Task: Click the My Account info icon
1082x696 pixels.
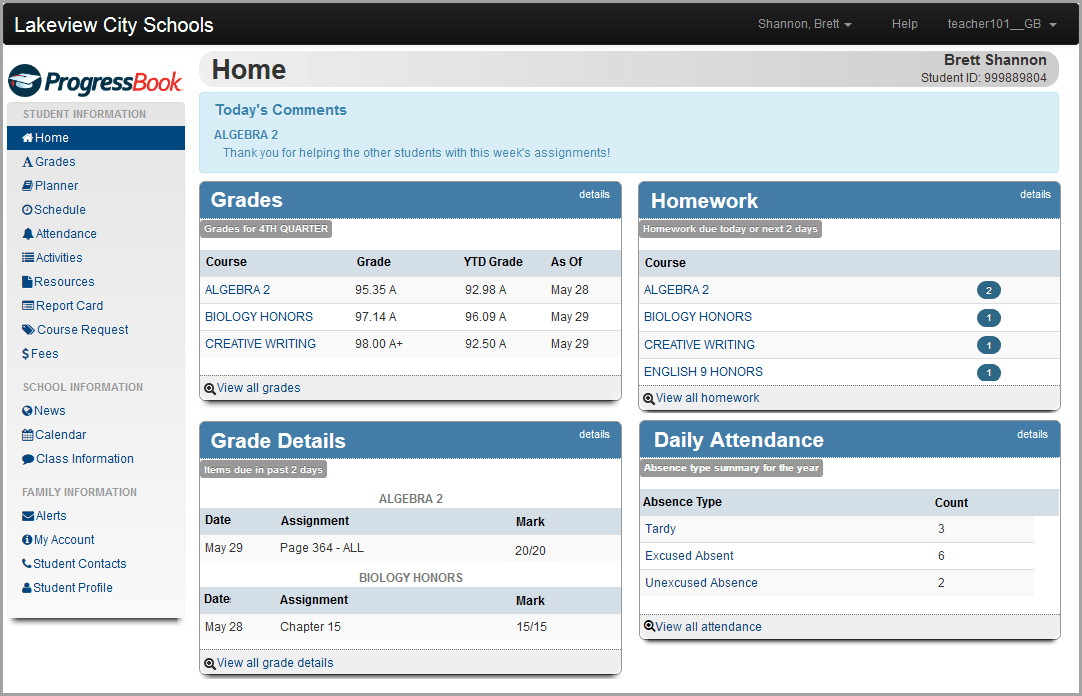Action: (27, 540)
